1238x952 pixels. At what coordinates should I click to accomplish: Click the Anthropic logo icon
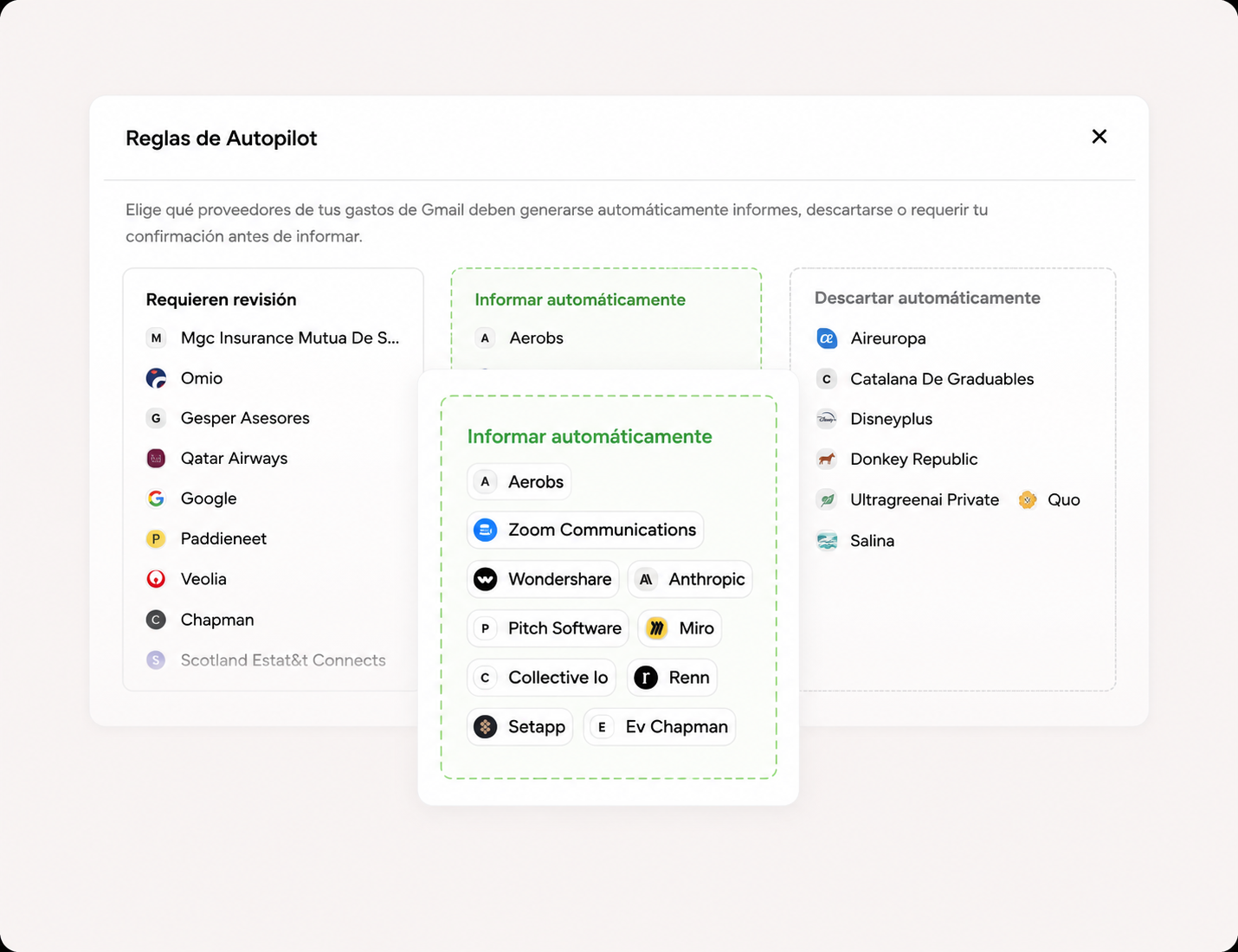[x=646, y=579]
